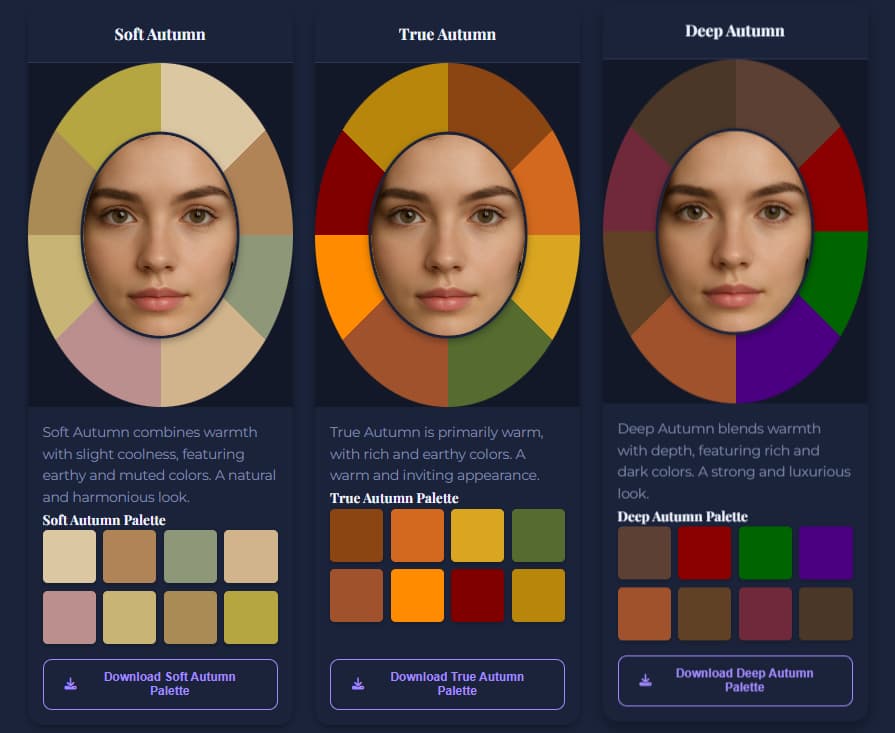Select the purple swatch in Deep Autumn palette
The image size is (895, 733).
(x=826, y=551)
